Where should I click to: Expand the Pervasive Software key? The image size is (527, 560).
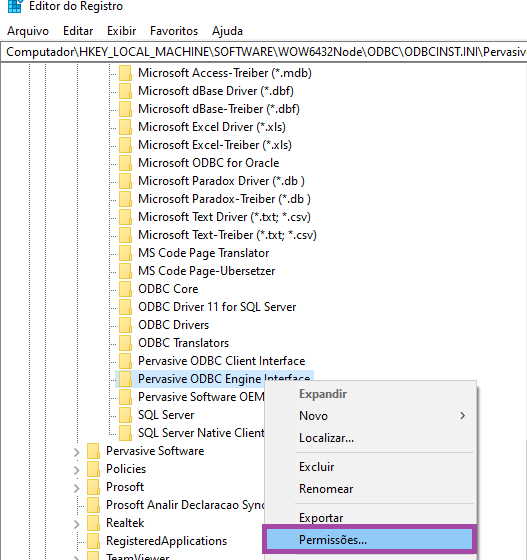76,452
